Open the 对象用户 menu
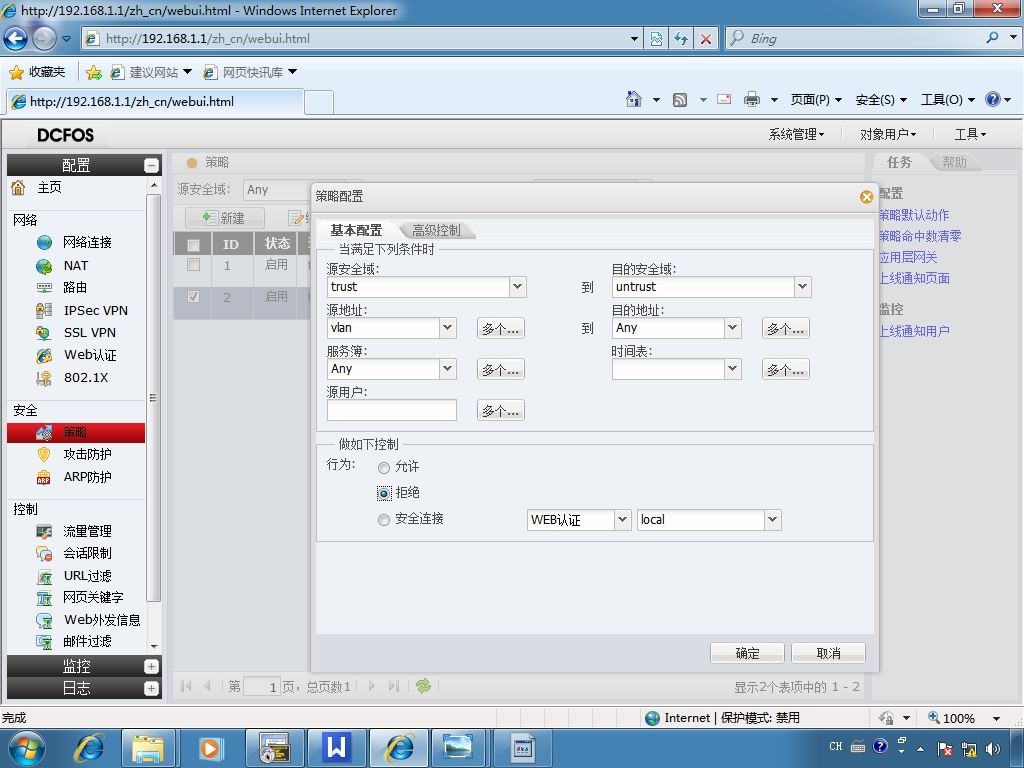 (888, 135)
